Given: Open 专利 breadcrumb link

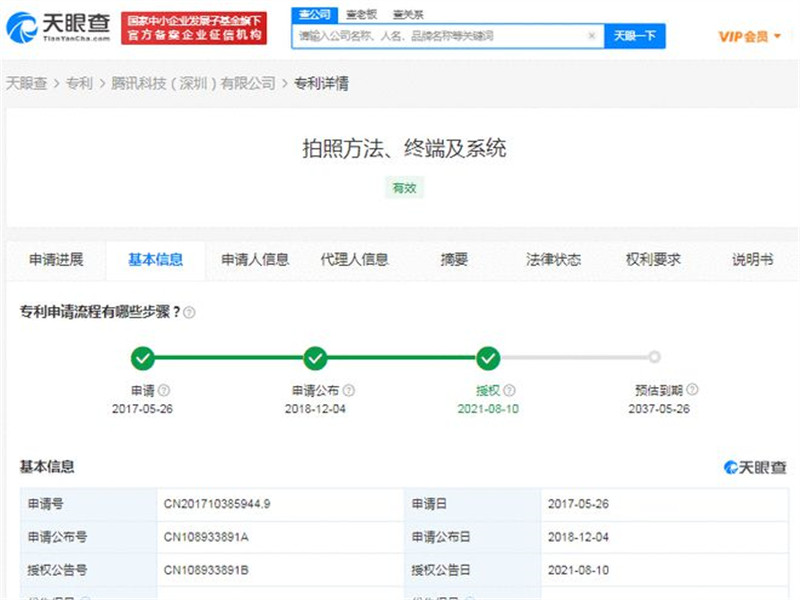Looking at the screenshot, I should (80, 83).
